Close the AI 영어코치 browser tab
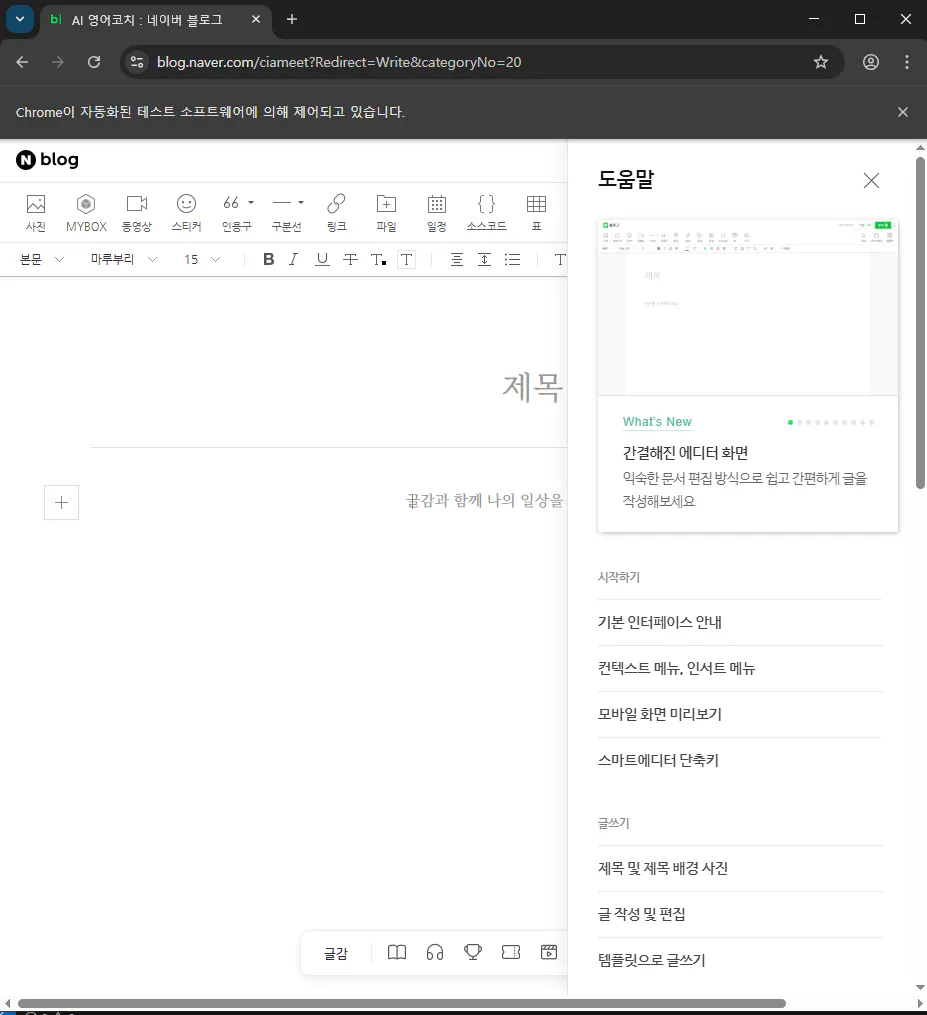This screenshot has height=1015, width=927. pos(256,19)
